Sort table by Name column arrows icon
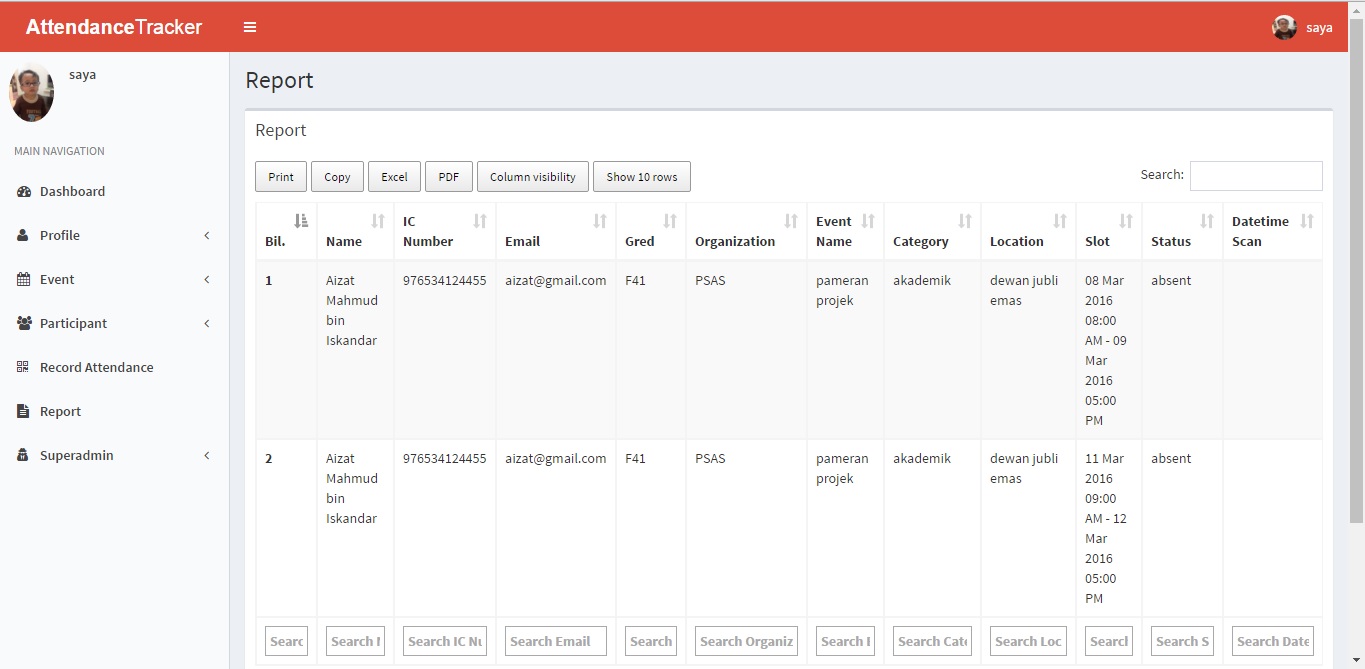 click(x=377, y=221)
